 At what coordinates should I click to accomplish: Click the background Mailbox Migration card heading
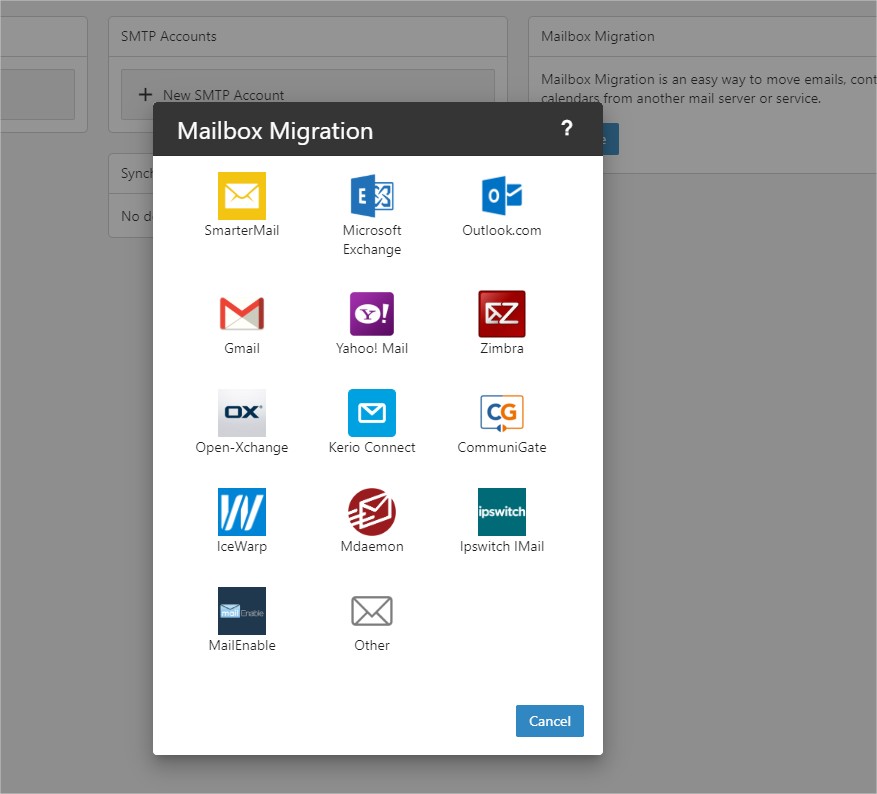597,36
